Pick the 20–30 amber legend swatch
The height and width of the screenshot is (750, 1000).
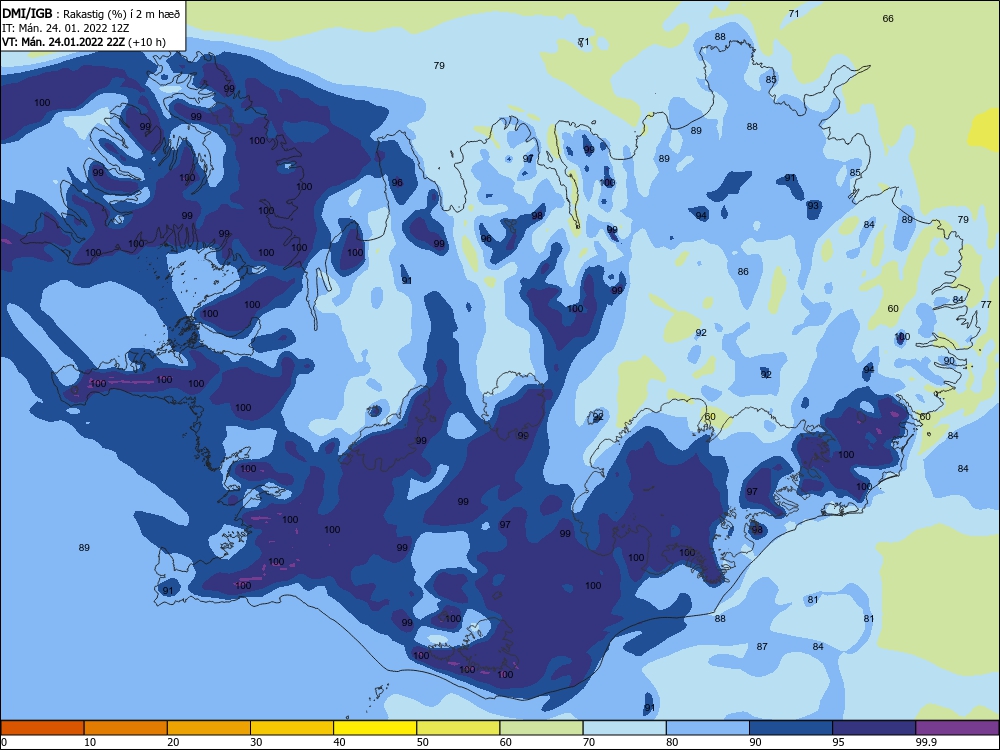tap(209, 728)
